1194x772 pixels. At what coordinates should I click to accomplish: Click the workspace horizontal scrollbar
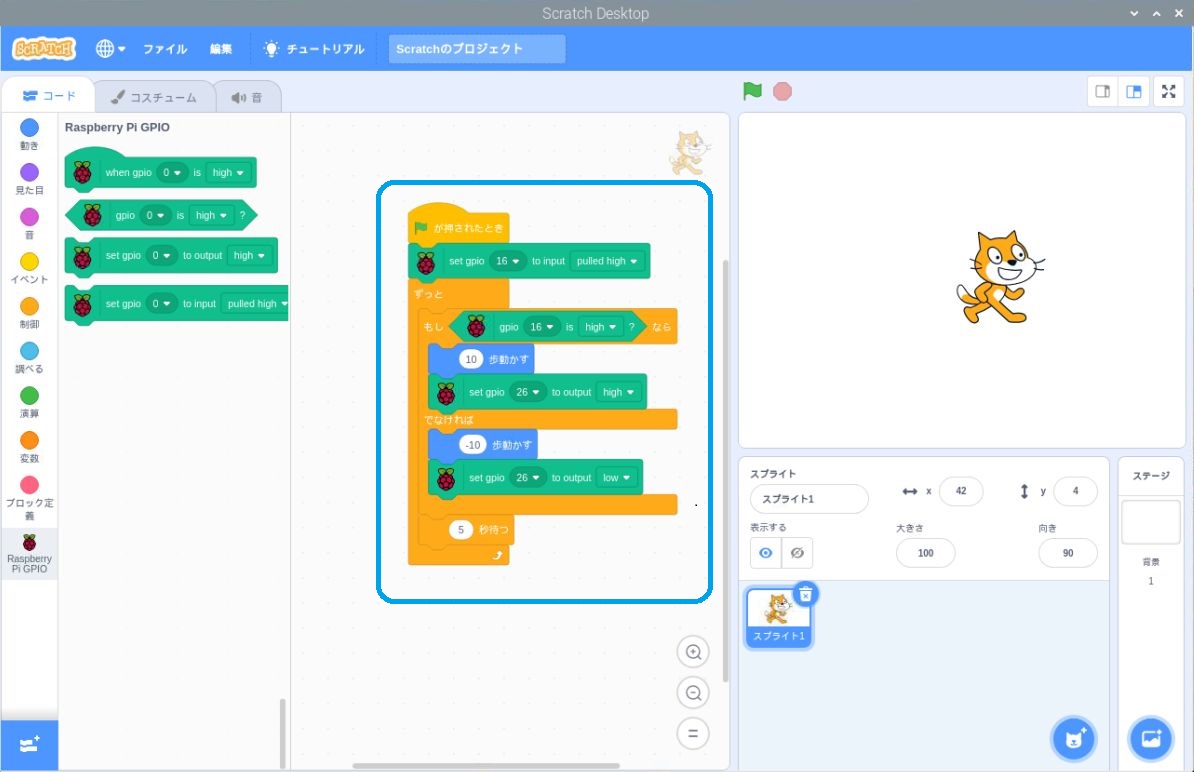click(486, 766)
